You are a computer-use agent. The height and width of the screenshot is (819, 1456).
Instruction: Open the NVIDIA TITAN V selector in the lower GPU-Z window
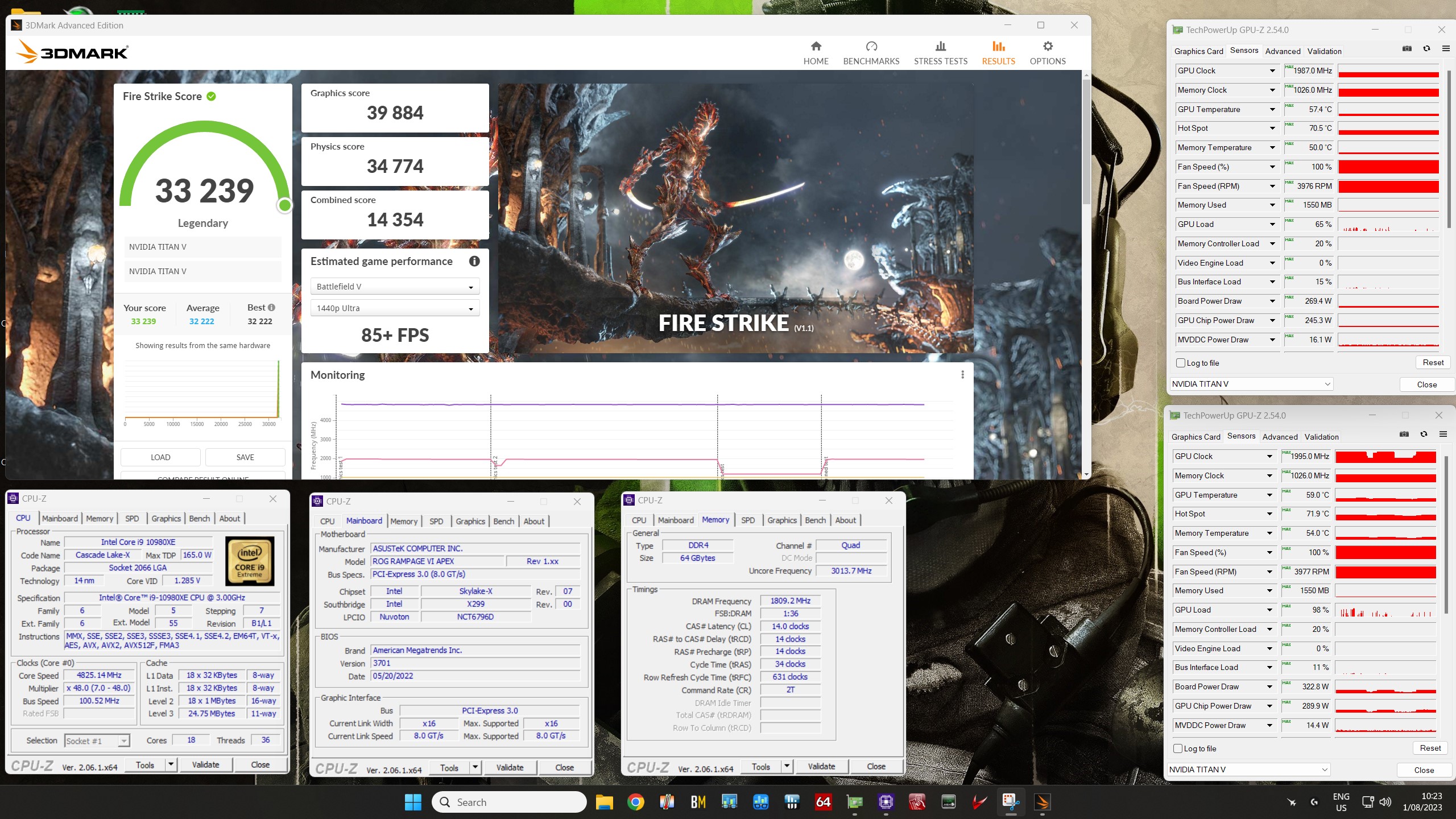coord(1248,770)
